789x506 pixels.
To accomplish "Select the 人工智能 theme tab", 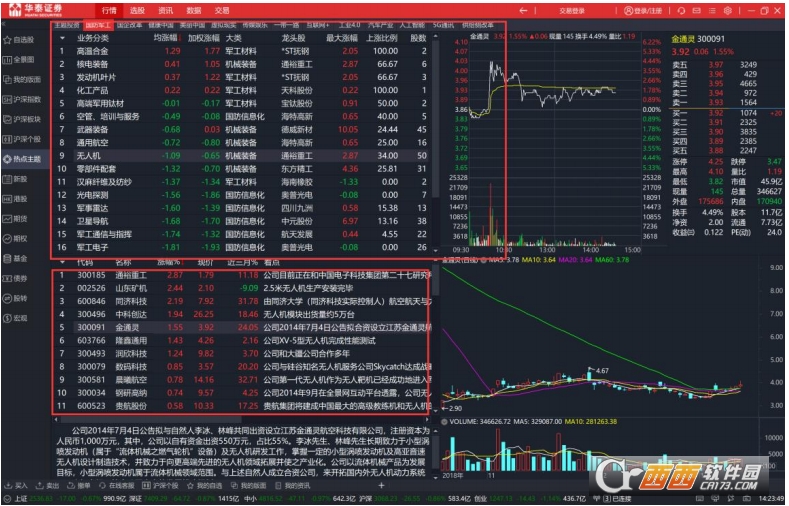I will [x=412, y=25].
